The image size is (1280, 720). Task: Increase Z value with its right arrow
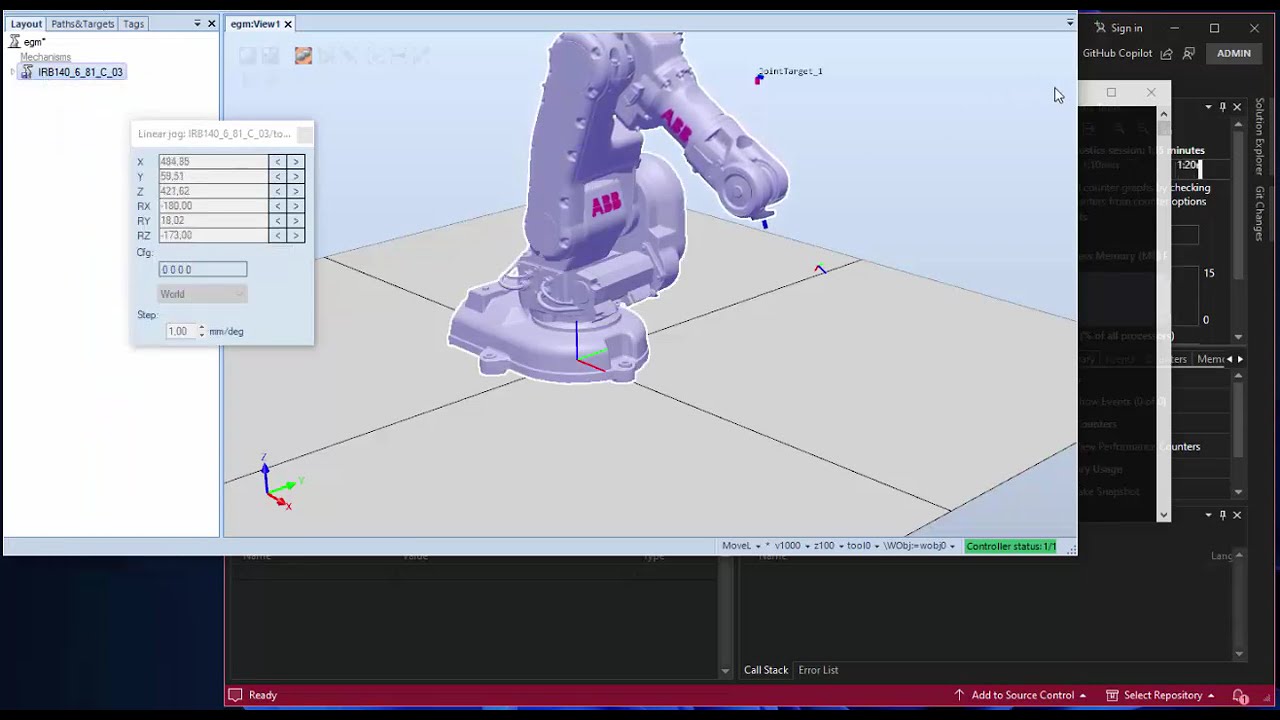click(x=295, y=191)
